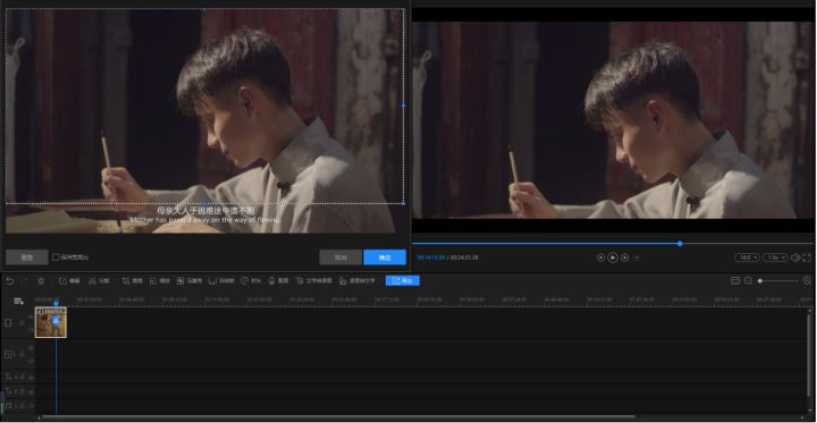Mute the preview volume speaker icon

pyautogui.click(x=795, y=257)
